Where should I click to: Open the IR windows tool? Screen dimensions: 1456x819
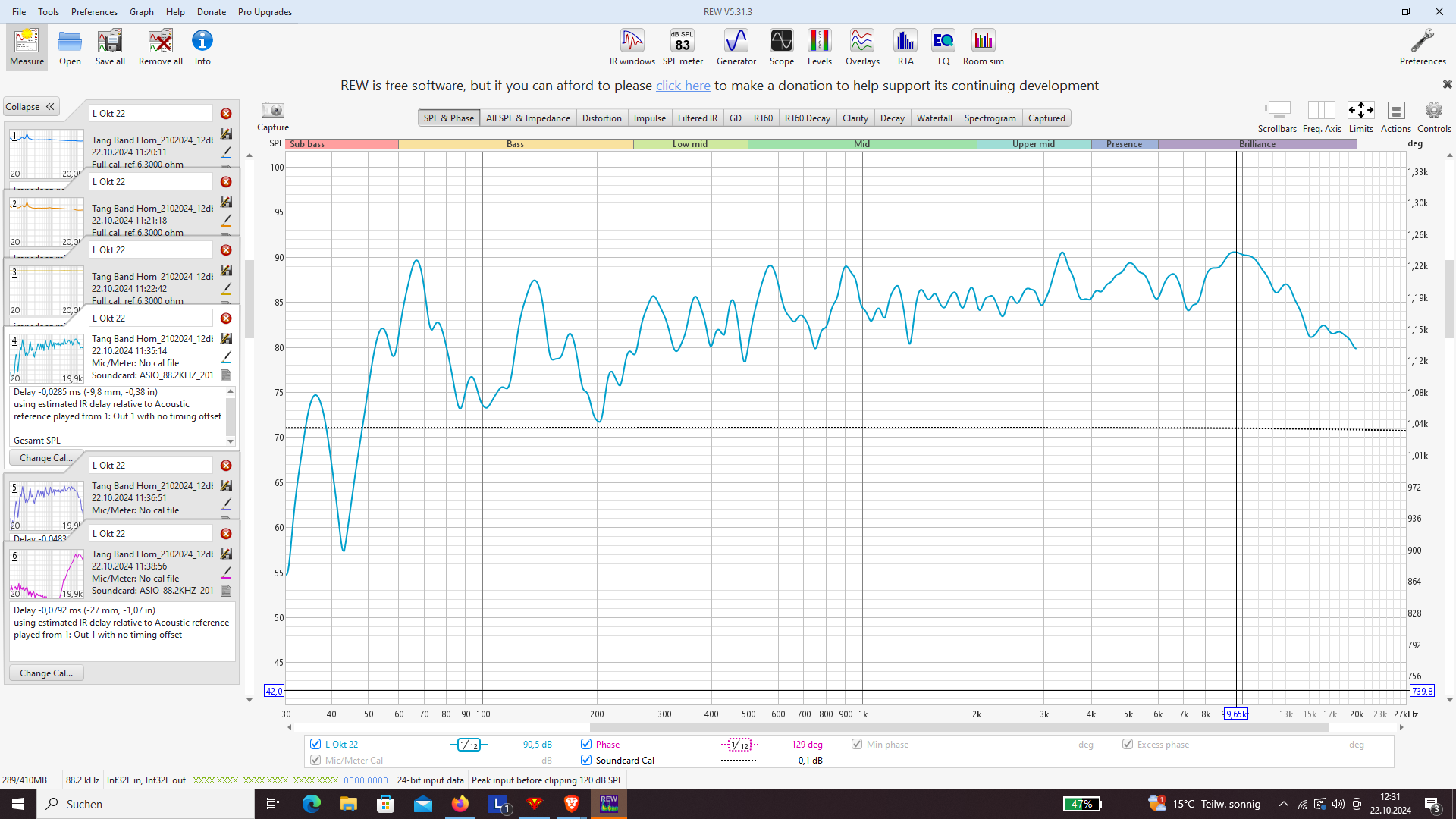point(632,47)
